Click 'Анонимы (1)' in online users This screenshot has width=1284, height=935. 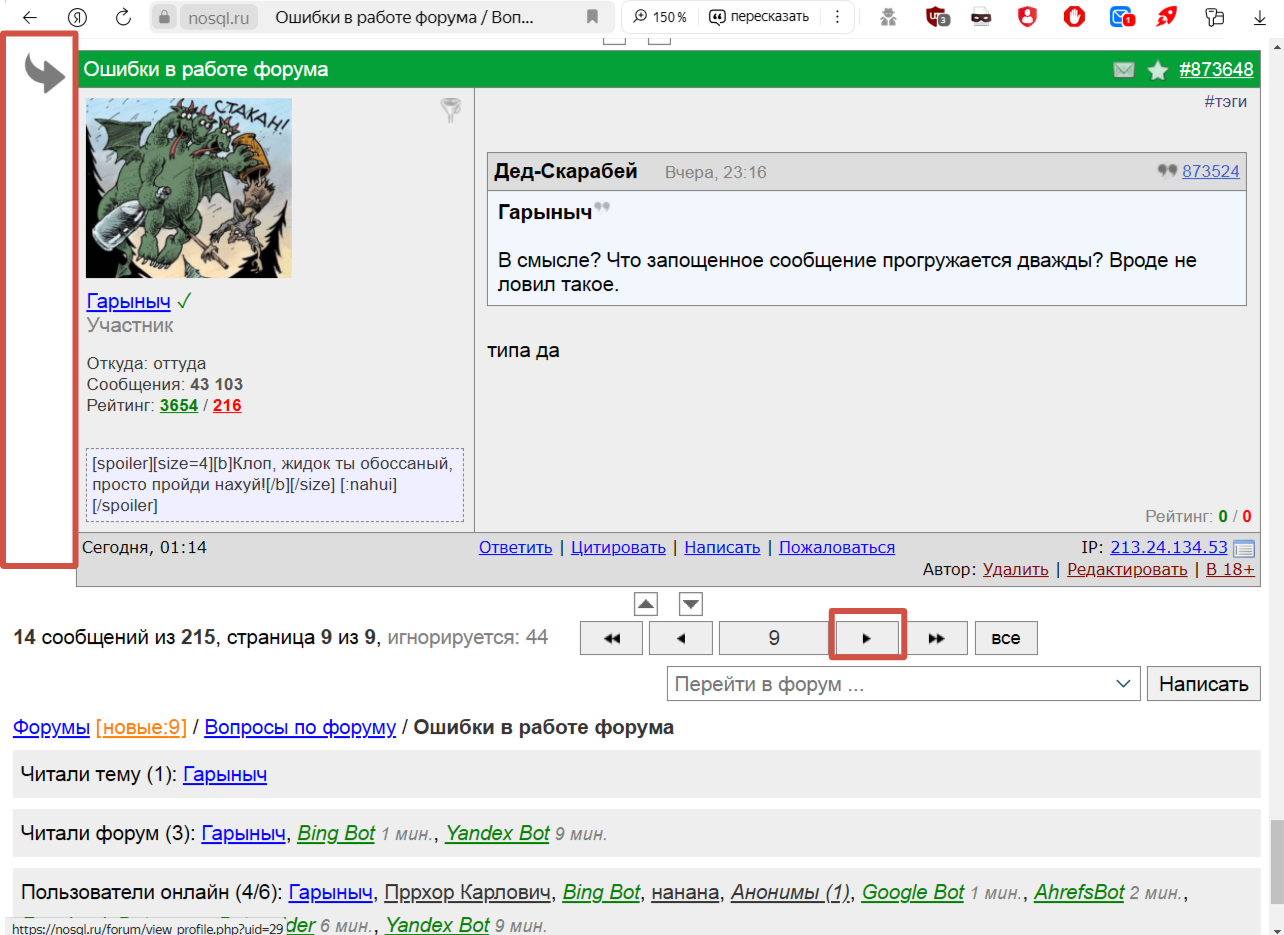coord(790,892)
